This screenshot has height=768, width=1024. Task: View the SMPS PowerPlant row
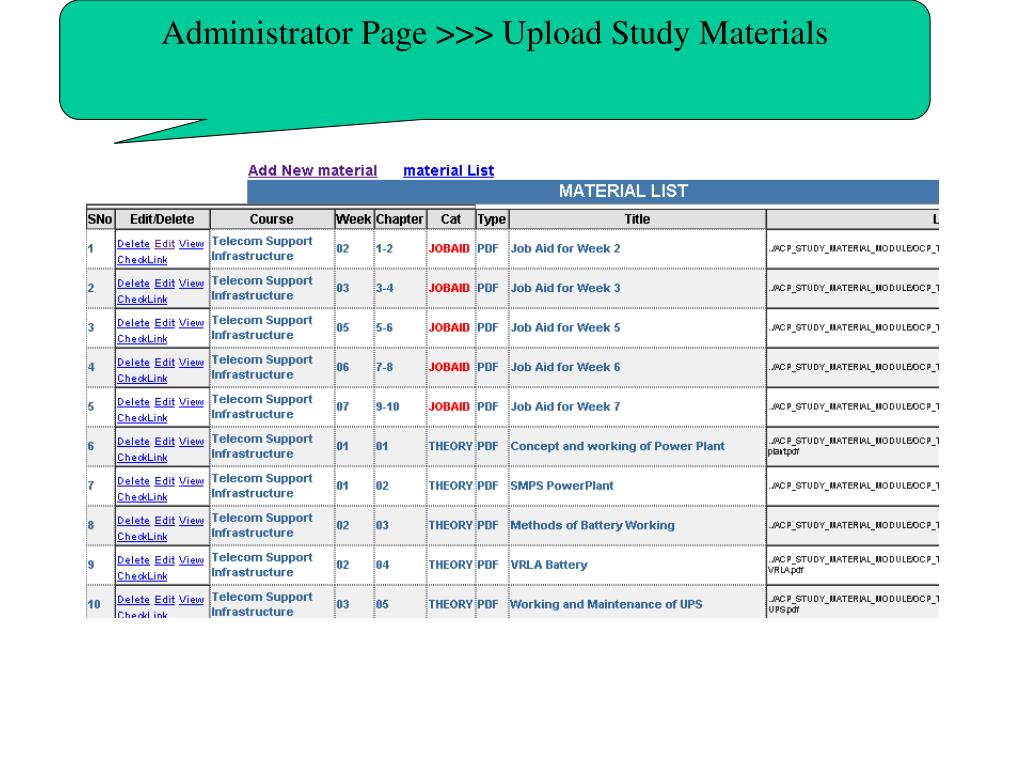191,481
